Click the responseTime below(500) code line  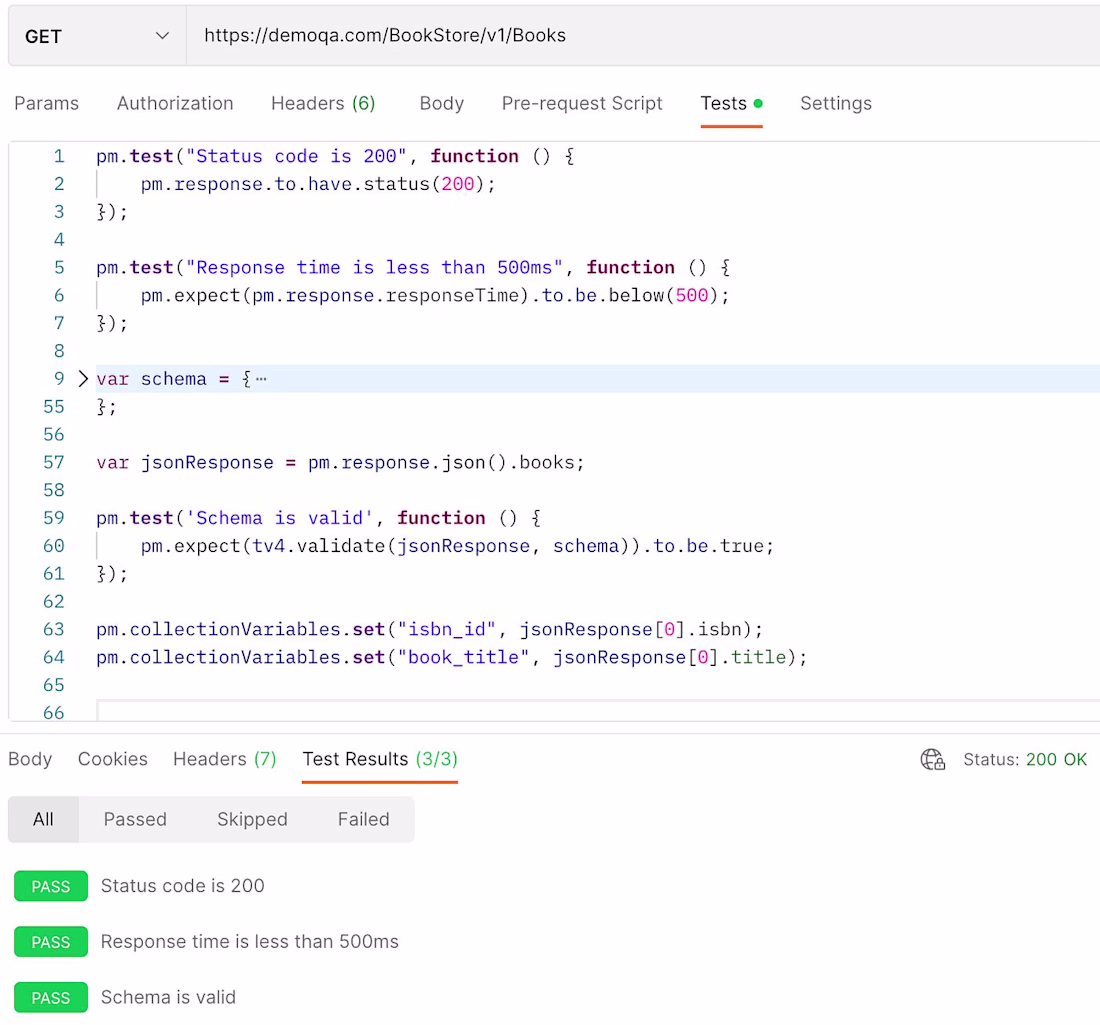(435, 295)
